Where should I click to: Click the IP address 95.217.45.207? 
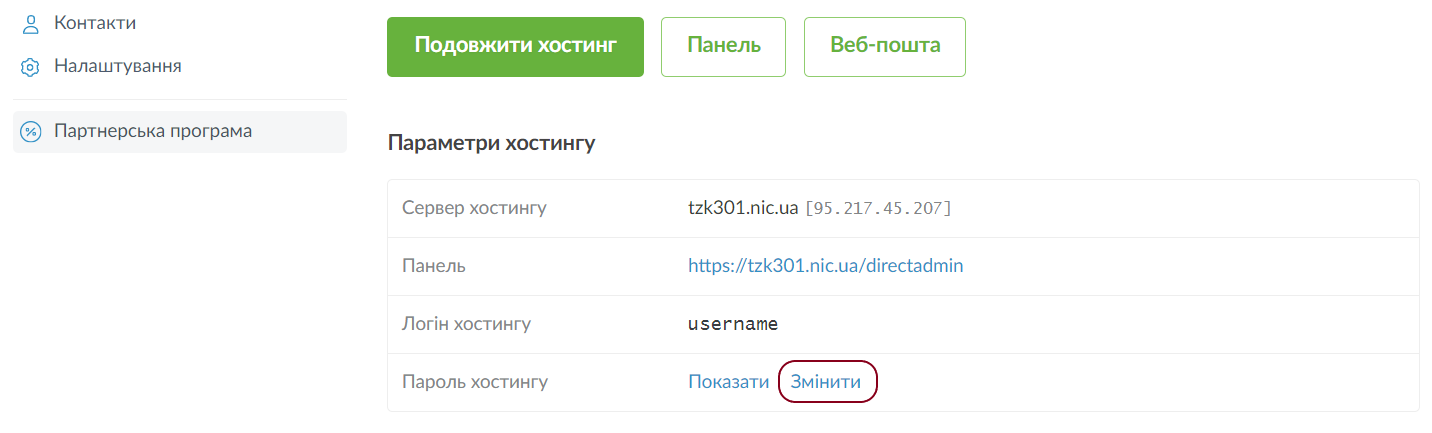[x=878, y=208]
